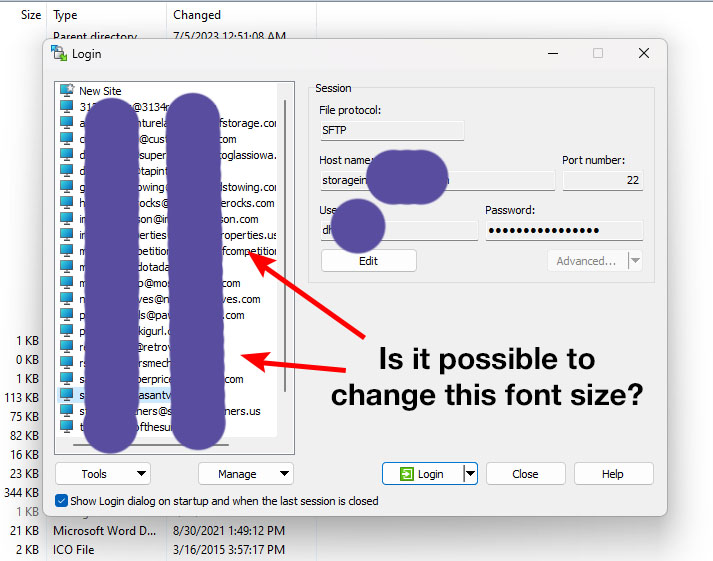The width and height of the screenshot is (713, 561).
Task: Click the WinSCP icon in the Login title bar
Action: (x=58, y=53)
